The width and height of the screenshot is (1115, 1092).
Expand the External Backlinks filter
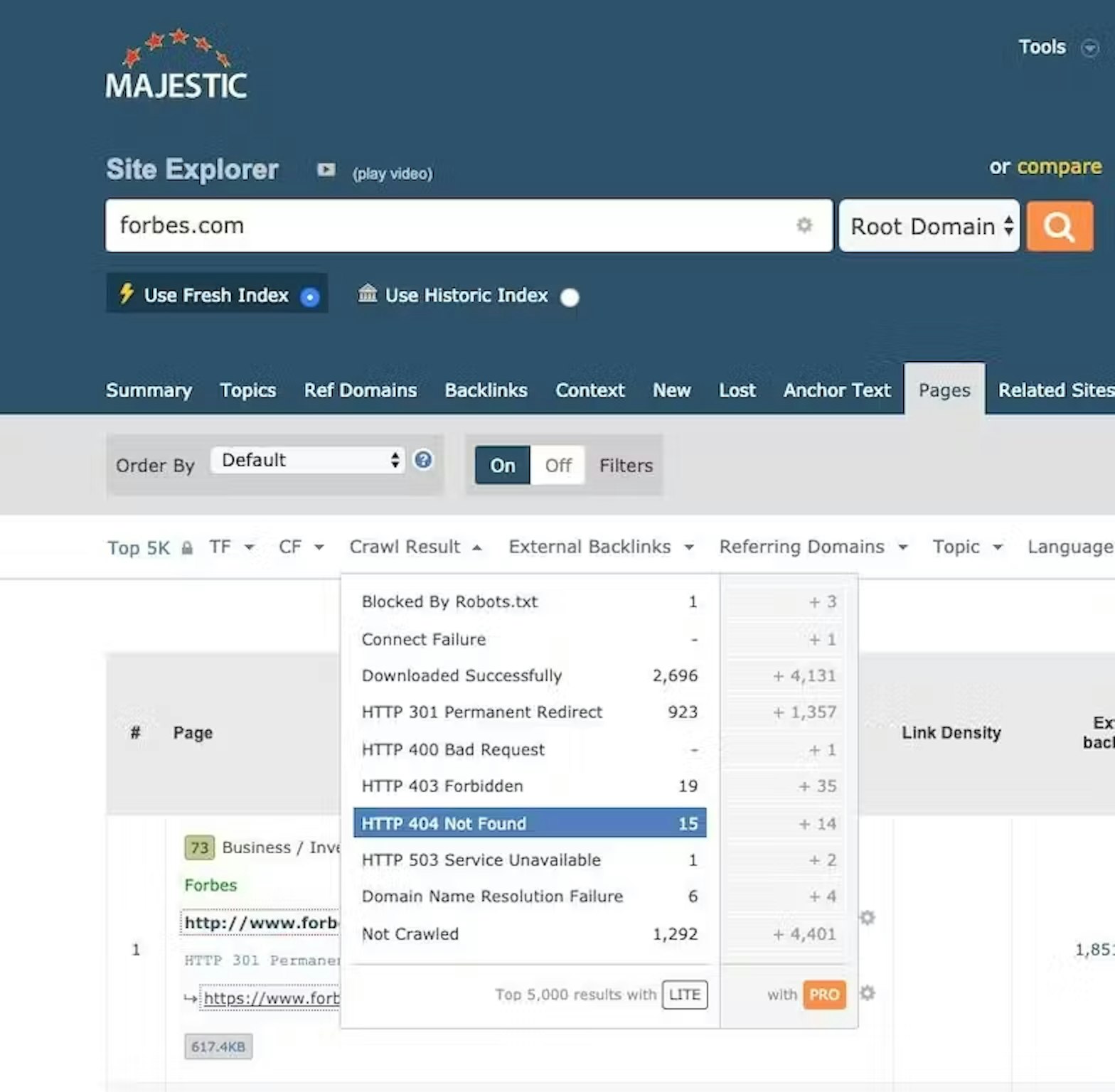click(600, 547)
